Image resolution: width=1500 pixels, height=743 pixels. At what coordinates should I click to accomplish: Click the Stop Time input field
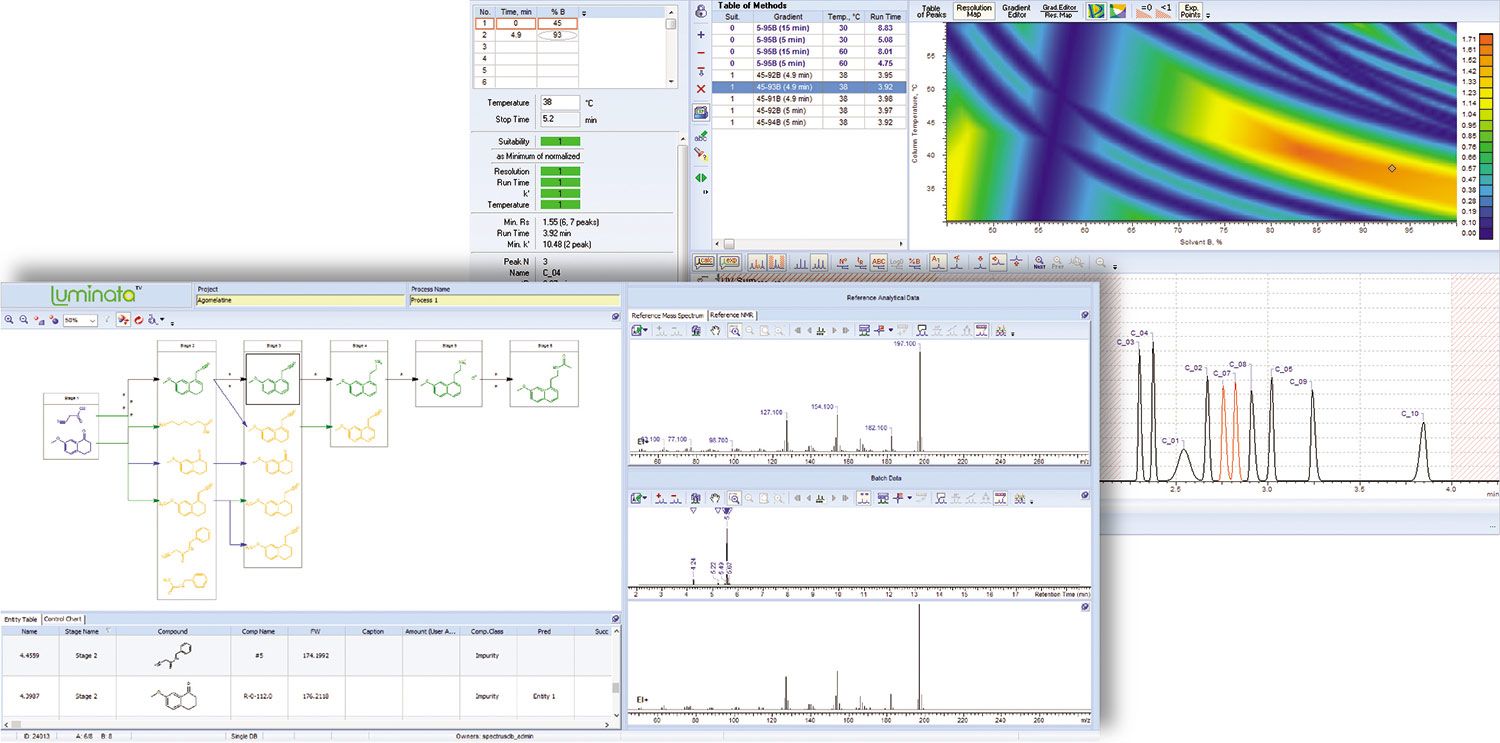tap(560, 119)
